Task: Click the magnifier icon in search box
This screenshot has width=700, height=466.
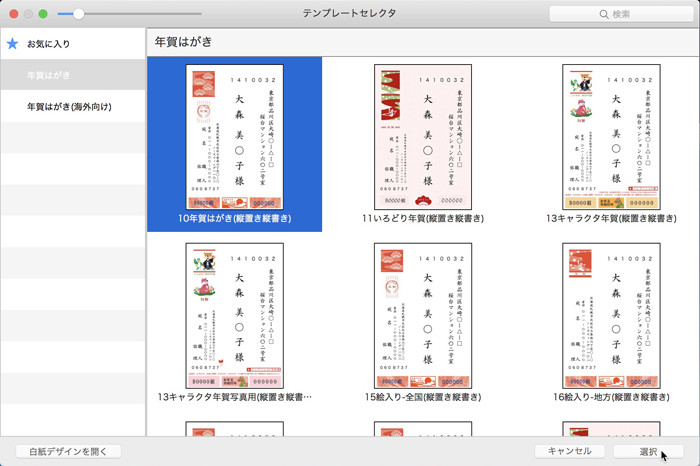Action: click(x=604, y=14)
